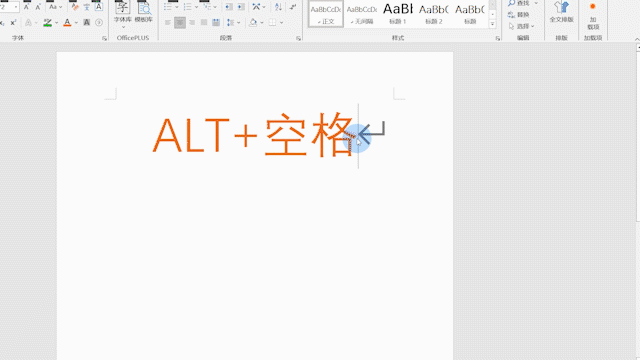Screen dimensions: 640x360
Task: Open the OfficePLUS font library (字体库)
Action: [x=122, y=12]
